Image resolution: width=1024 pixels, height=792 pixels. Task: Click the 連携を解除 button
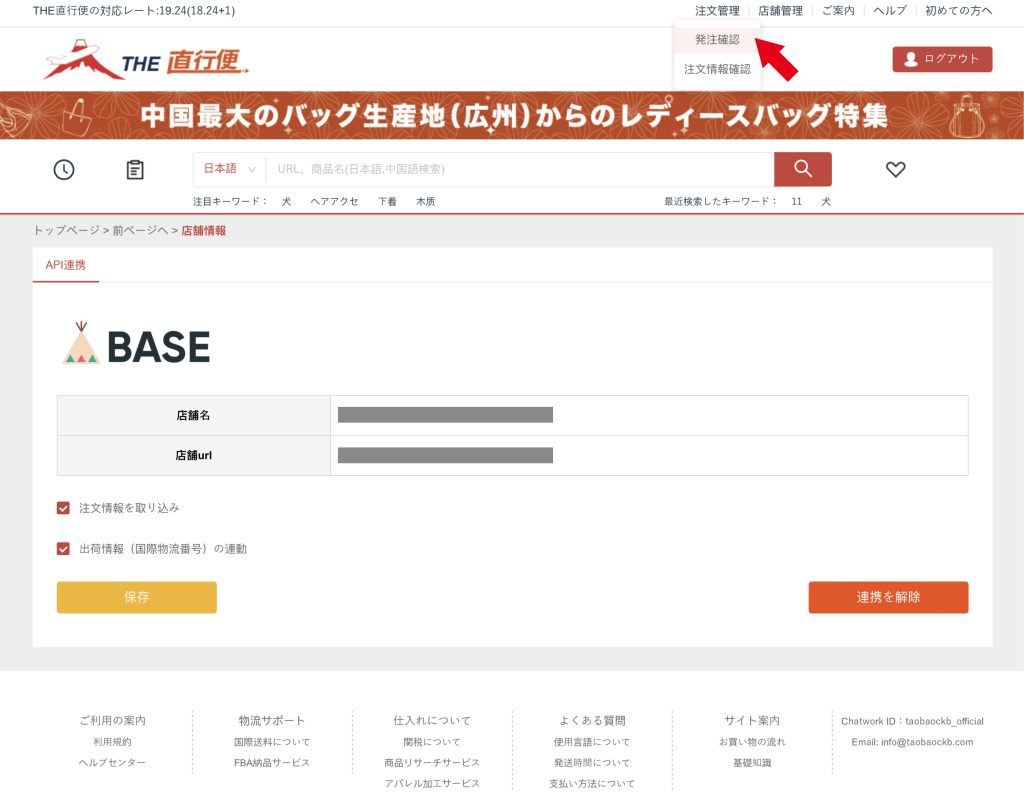point(888,597)
